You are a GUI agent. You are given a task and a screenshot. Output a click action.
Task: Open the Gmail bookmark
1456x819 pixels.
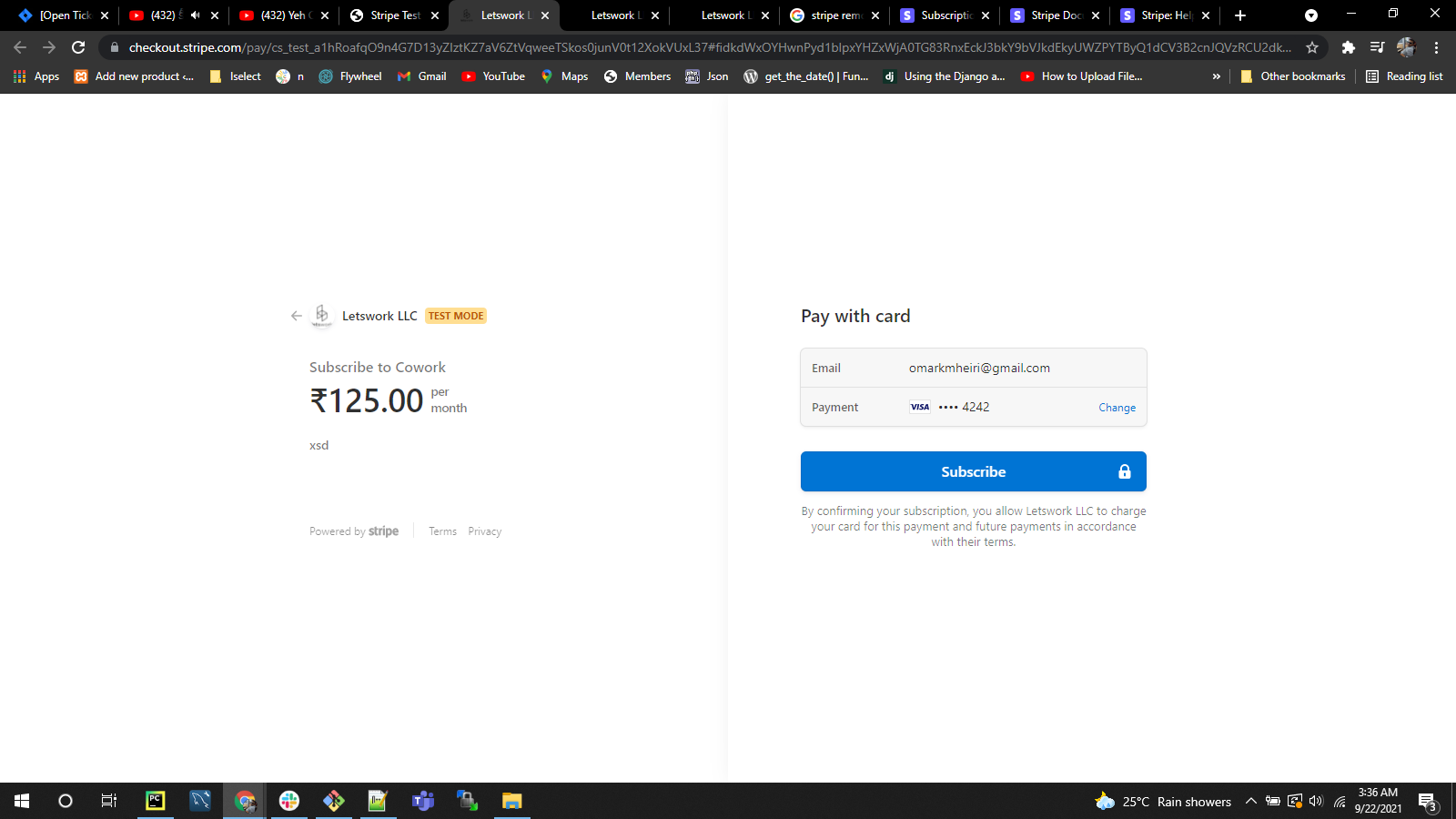coord(422,76)
